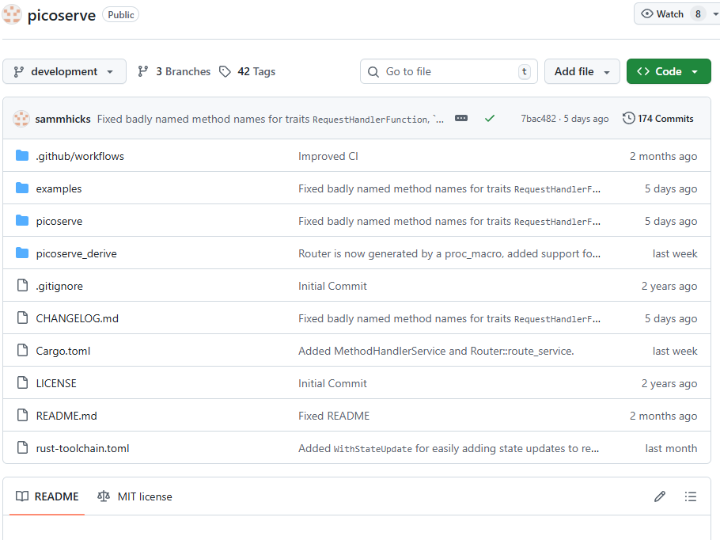Open the README outline list icon
This screenshot has width=720, height=540.
[x=690, y=496]
